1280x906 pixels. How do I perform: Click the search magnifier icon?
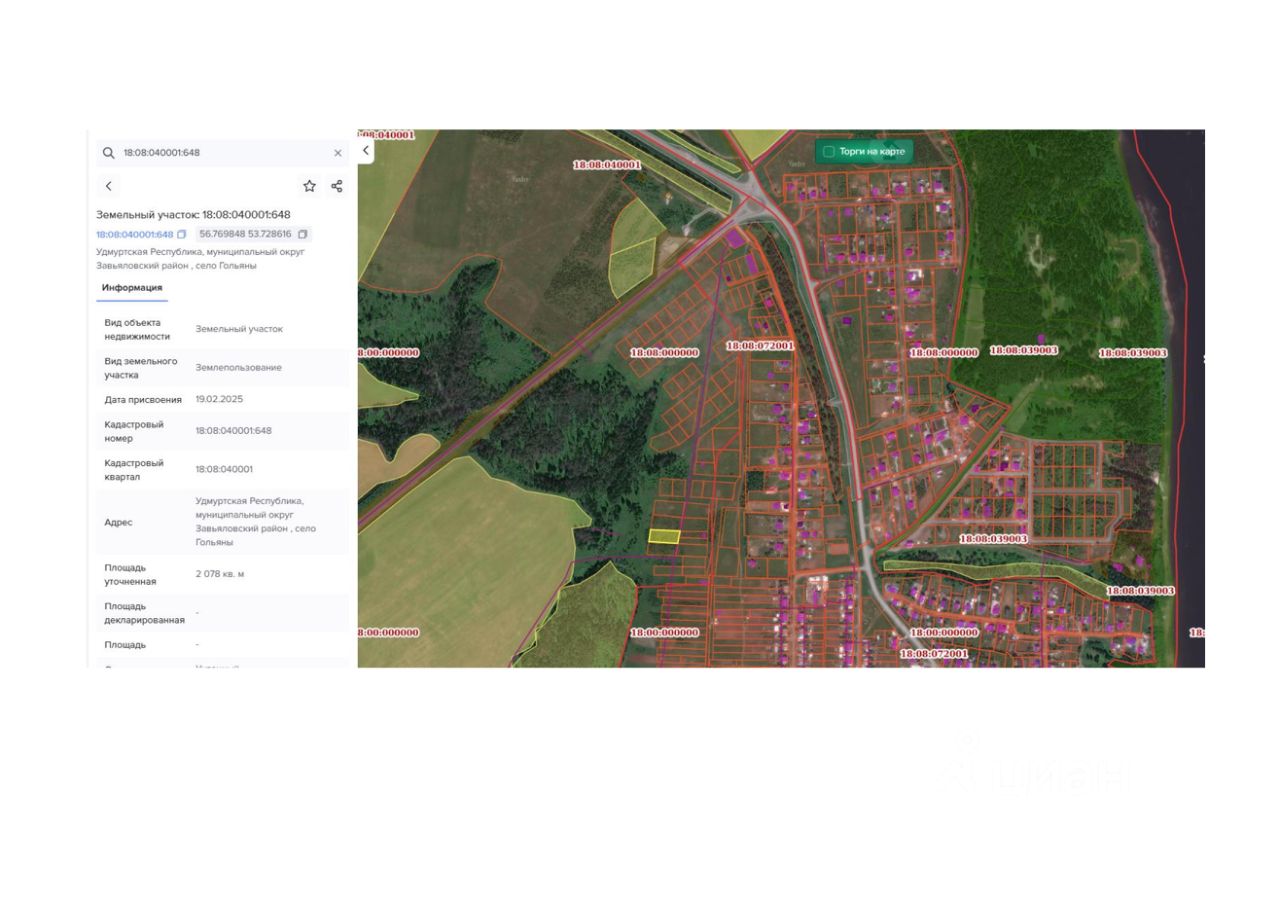click(x=108, y=153)
